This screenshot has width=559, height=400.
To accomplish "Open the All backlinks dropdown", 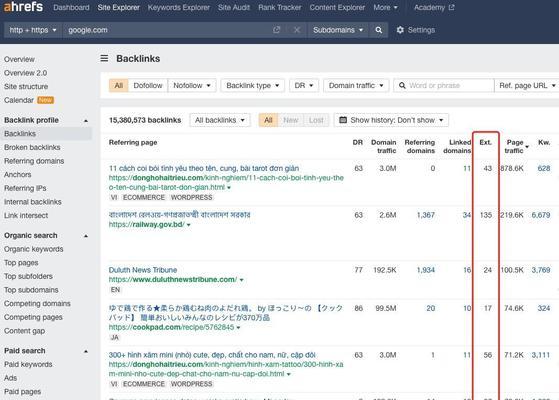I will click(220, 120).
